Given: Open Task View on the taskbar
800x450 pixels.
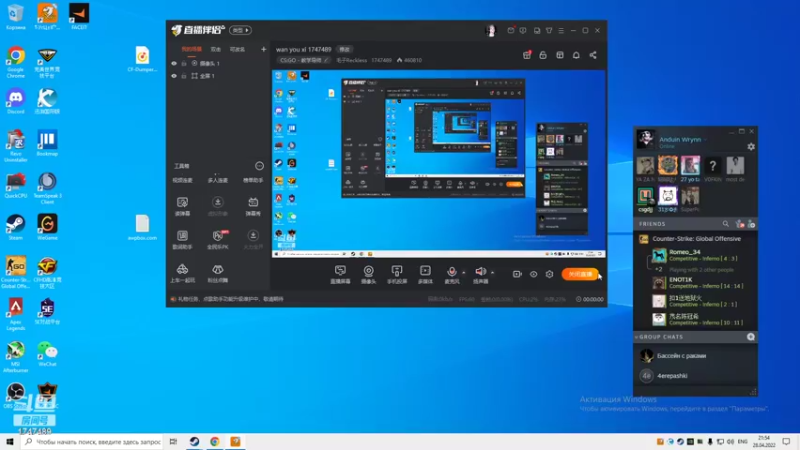Looking at the screenshot, I should click(173, 442).
